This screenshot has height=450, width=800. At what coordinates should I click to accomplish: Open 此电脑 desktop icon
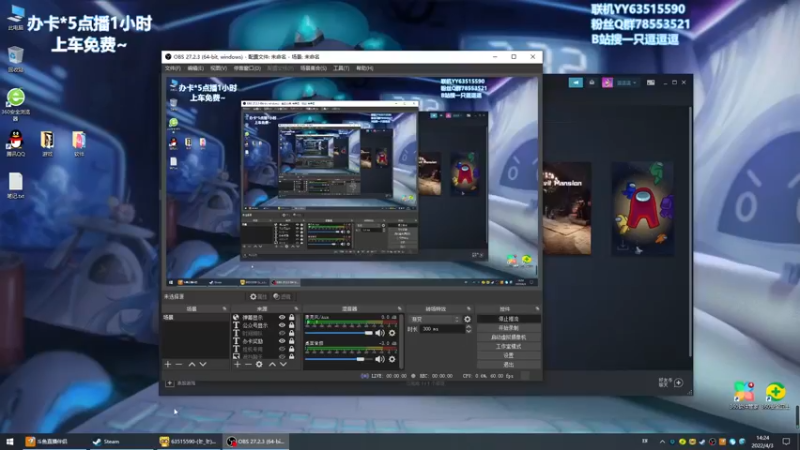coord(16,17)
